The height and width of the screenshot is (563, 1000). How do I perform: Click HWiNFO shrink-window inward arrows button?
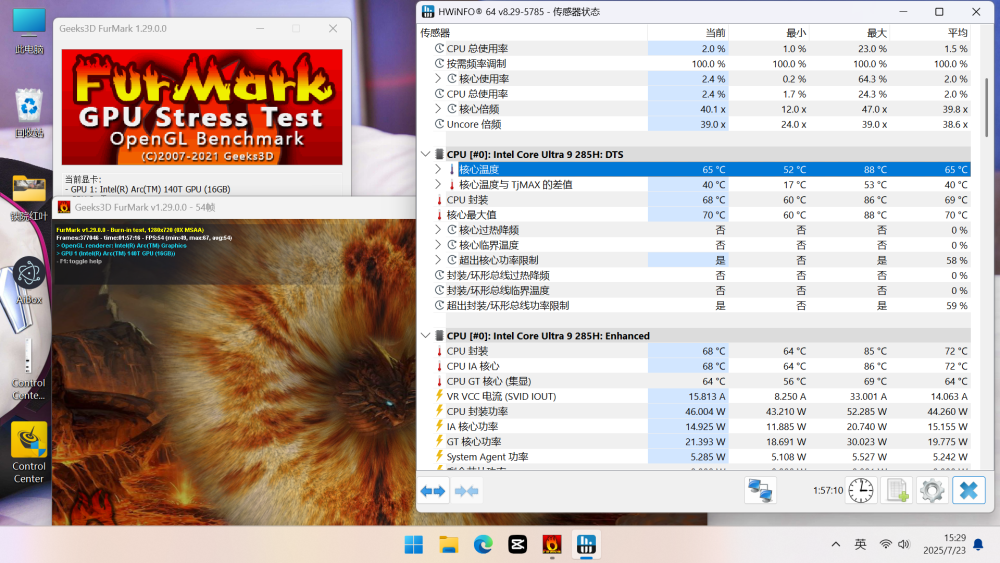point(466,491)
